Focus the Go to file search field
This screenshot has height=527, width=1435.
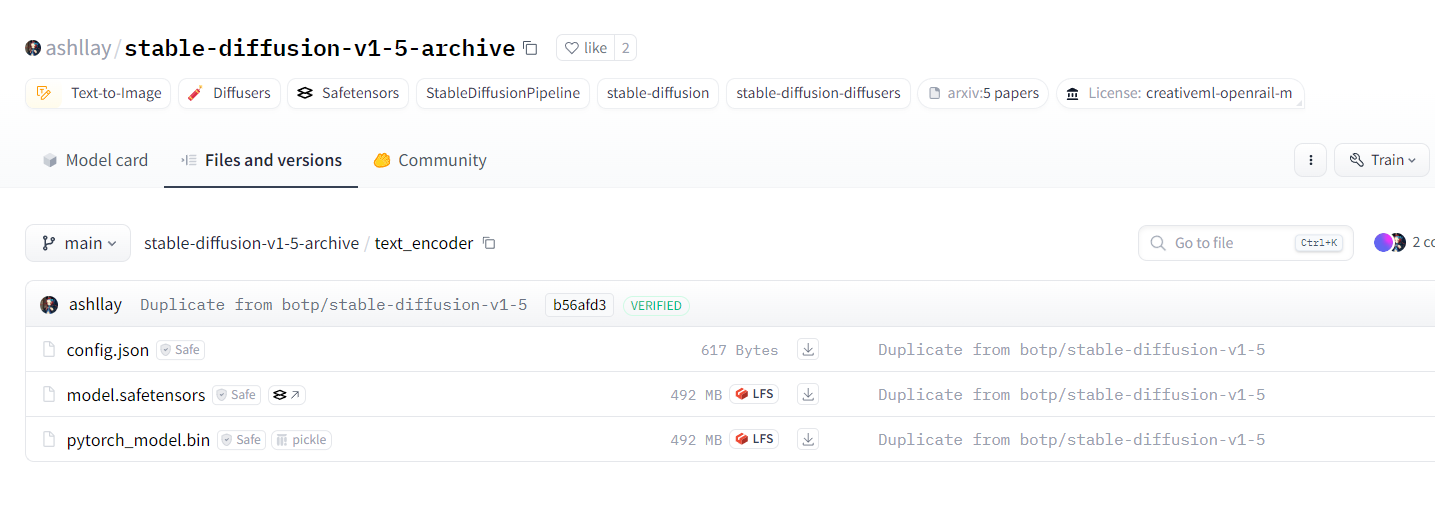(1246, 243)
